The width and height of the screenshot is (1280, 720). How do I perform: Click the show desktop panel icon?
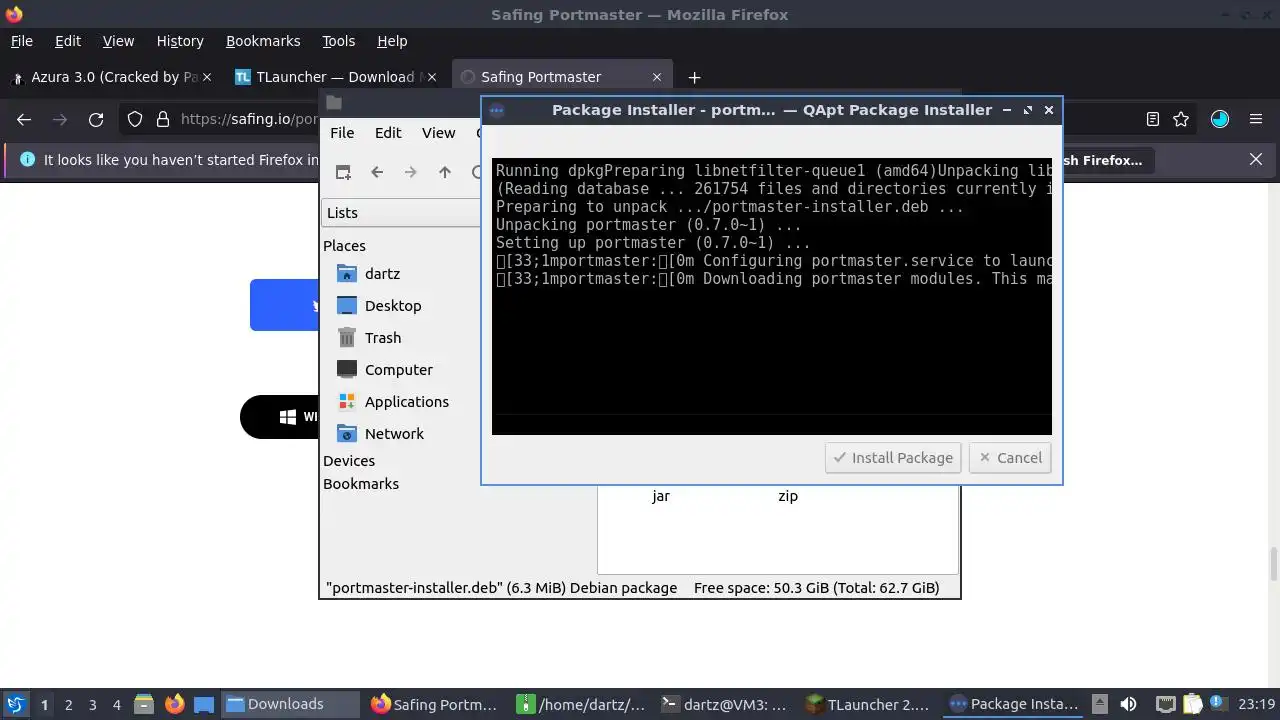pyautogui.click(x=204, y=704)
